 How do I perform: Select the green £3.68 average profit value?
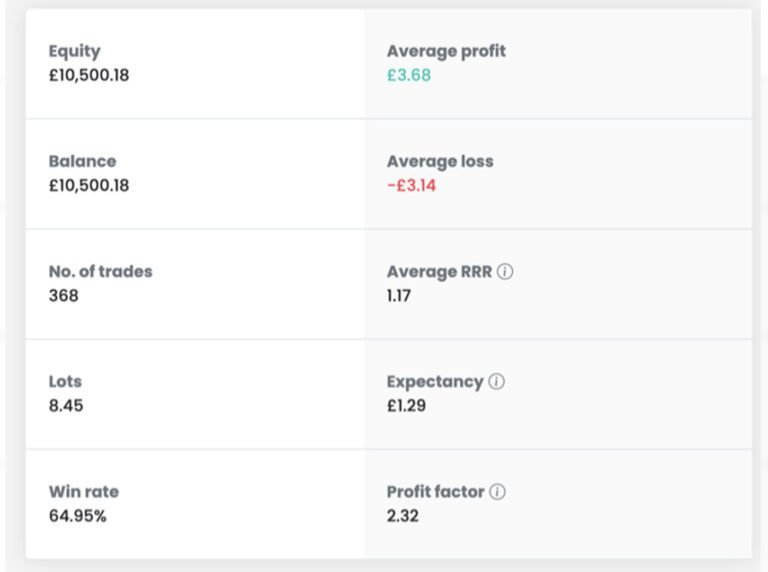coord(409,75)
